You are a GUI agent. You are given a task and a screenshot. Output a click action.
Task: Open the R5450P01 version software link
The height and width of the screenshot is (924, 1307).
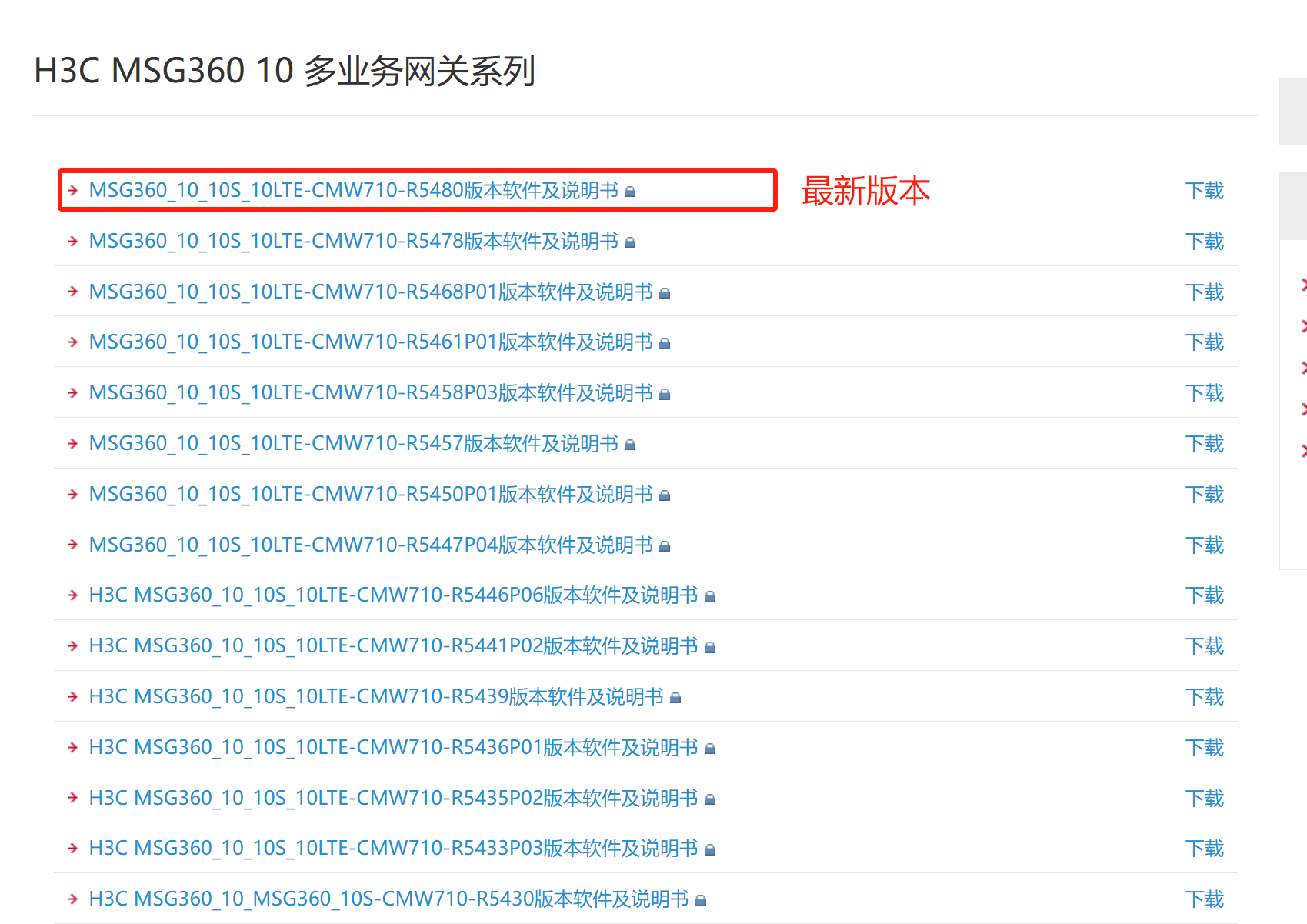(371, 494)
